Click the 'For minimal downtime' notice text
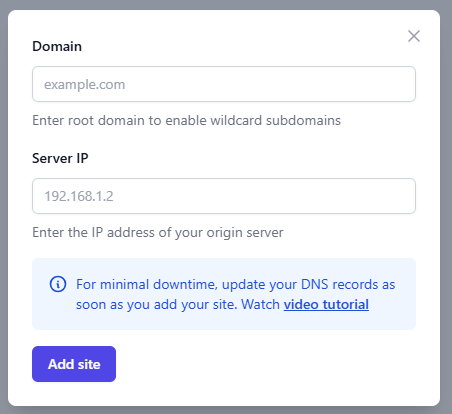 coord(235,294)
